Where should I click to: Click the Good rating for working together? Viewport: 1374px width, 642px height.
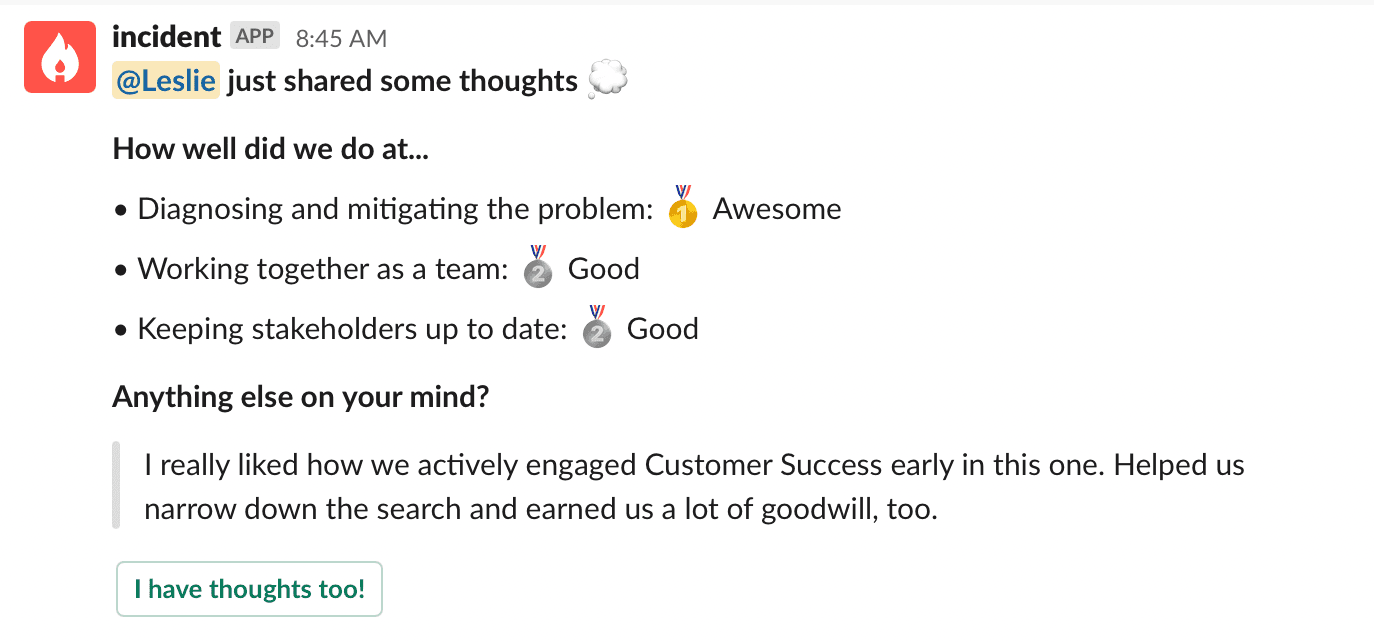(604, 269)
